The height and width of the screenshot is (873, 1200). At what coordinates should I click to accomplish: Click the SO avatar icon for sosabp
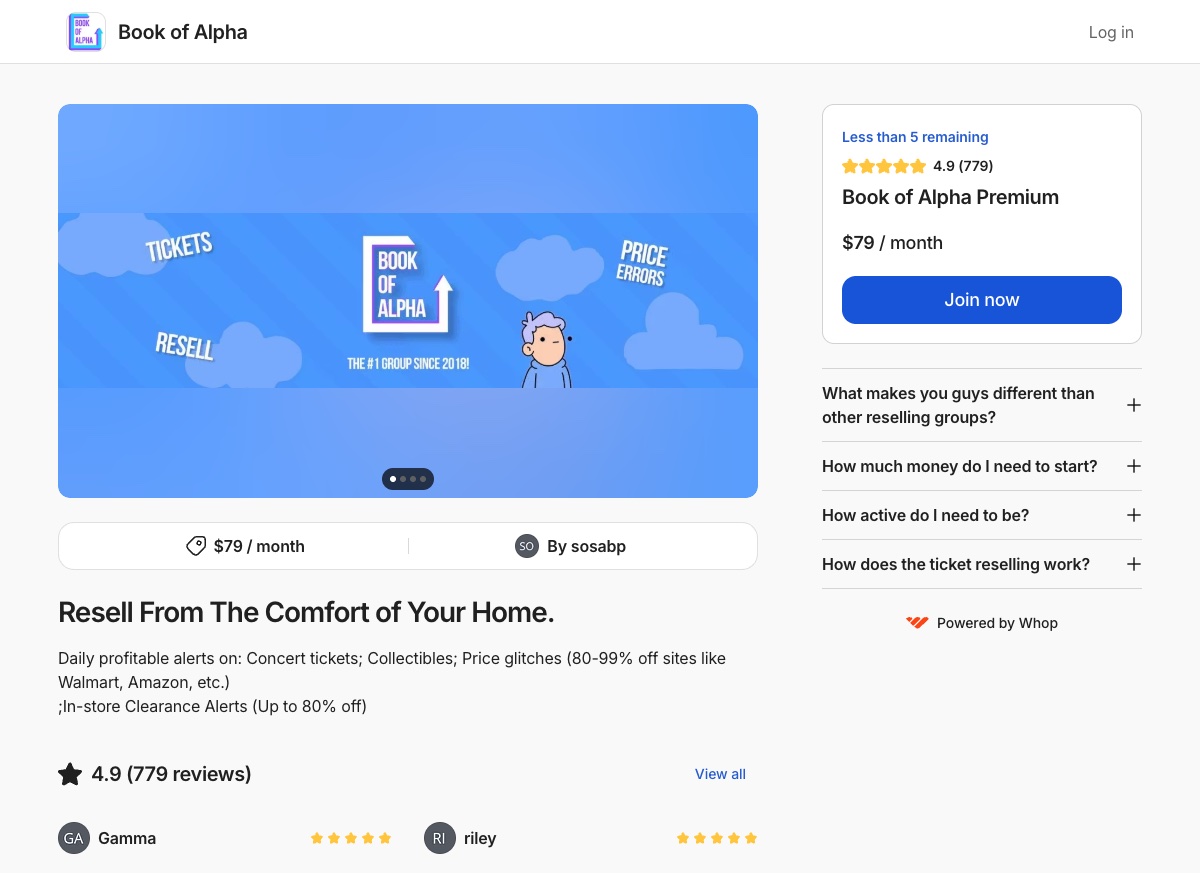[527, 546]
